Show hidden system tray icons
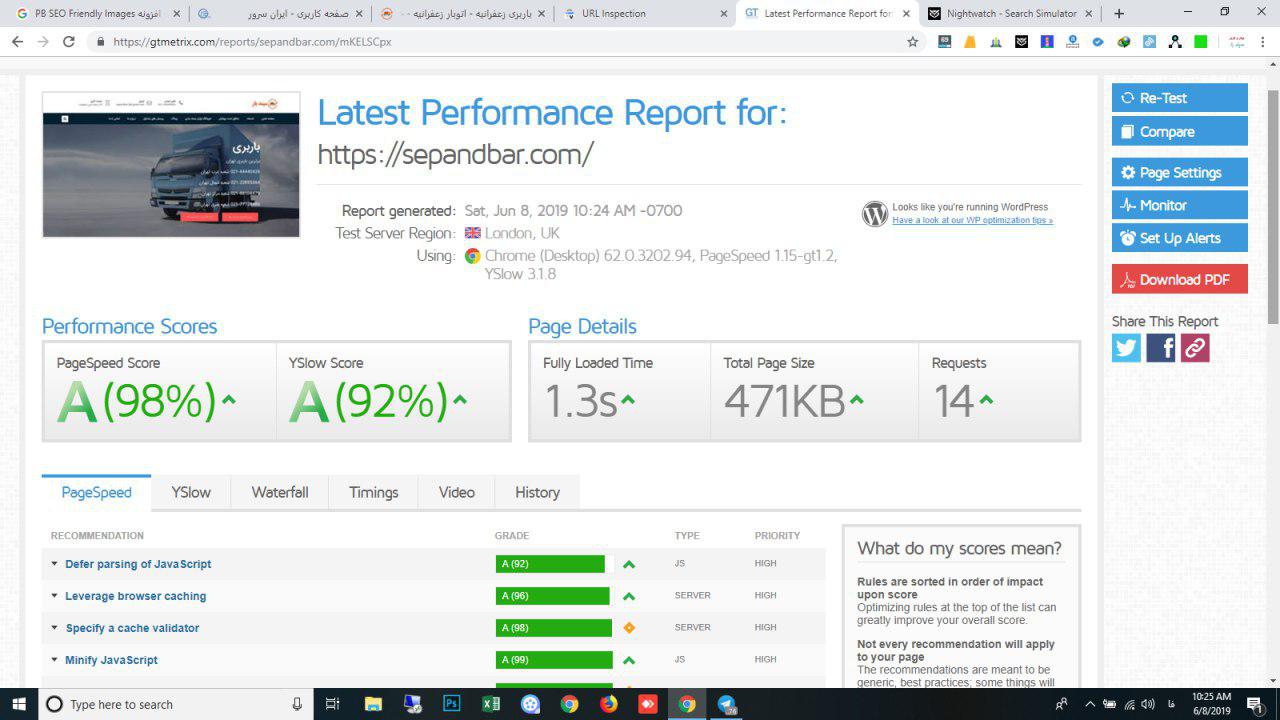This screenshot has height=720, width=1280. click(1090, 704)
